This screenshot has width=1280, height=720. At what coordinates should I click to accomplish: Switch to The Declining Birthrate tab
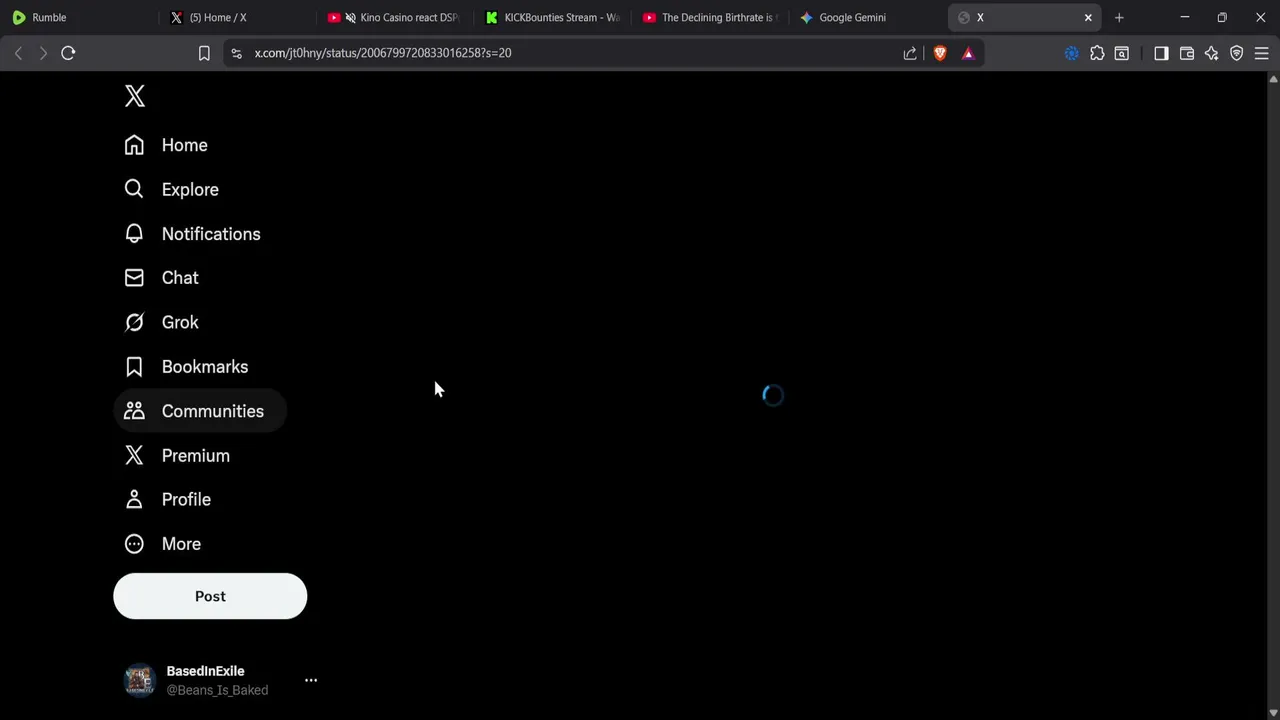[x=709, y=17]
